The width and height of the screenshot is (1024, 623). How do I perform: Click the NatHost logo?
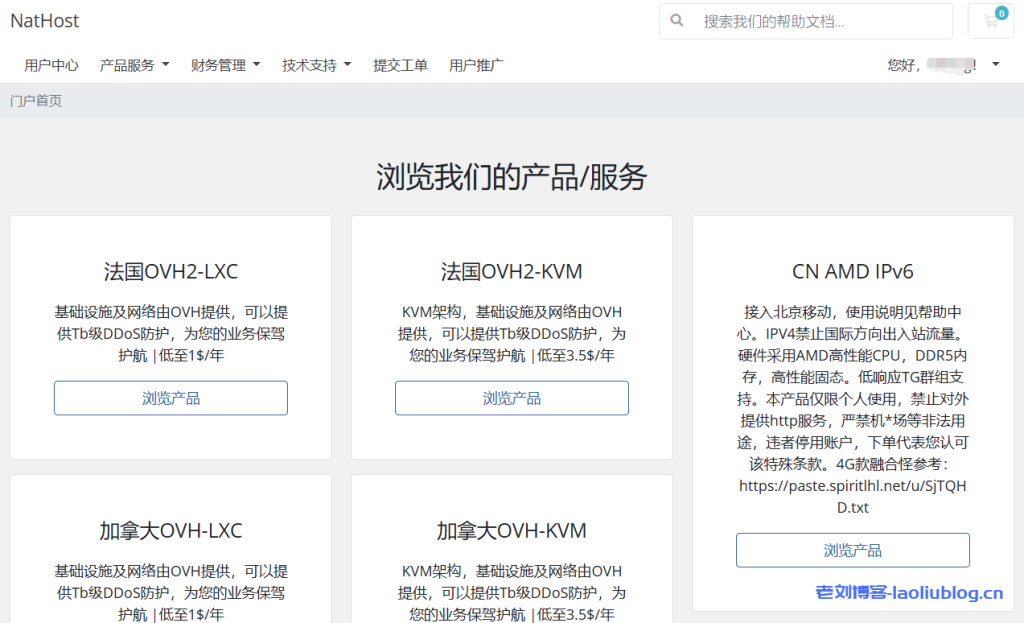coord(44,20)
